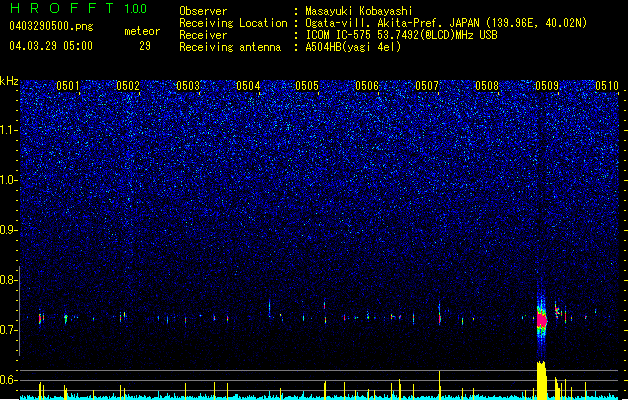Click the meteor count value 29
This screenshot has width=629, height=400.
pyautogui.click(x=145, y=46)
